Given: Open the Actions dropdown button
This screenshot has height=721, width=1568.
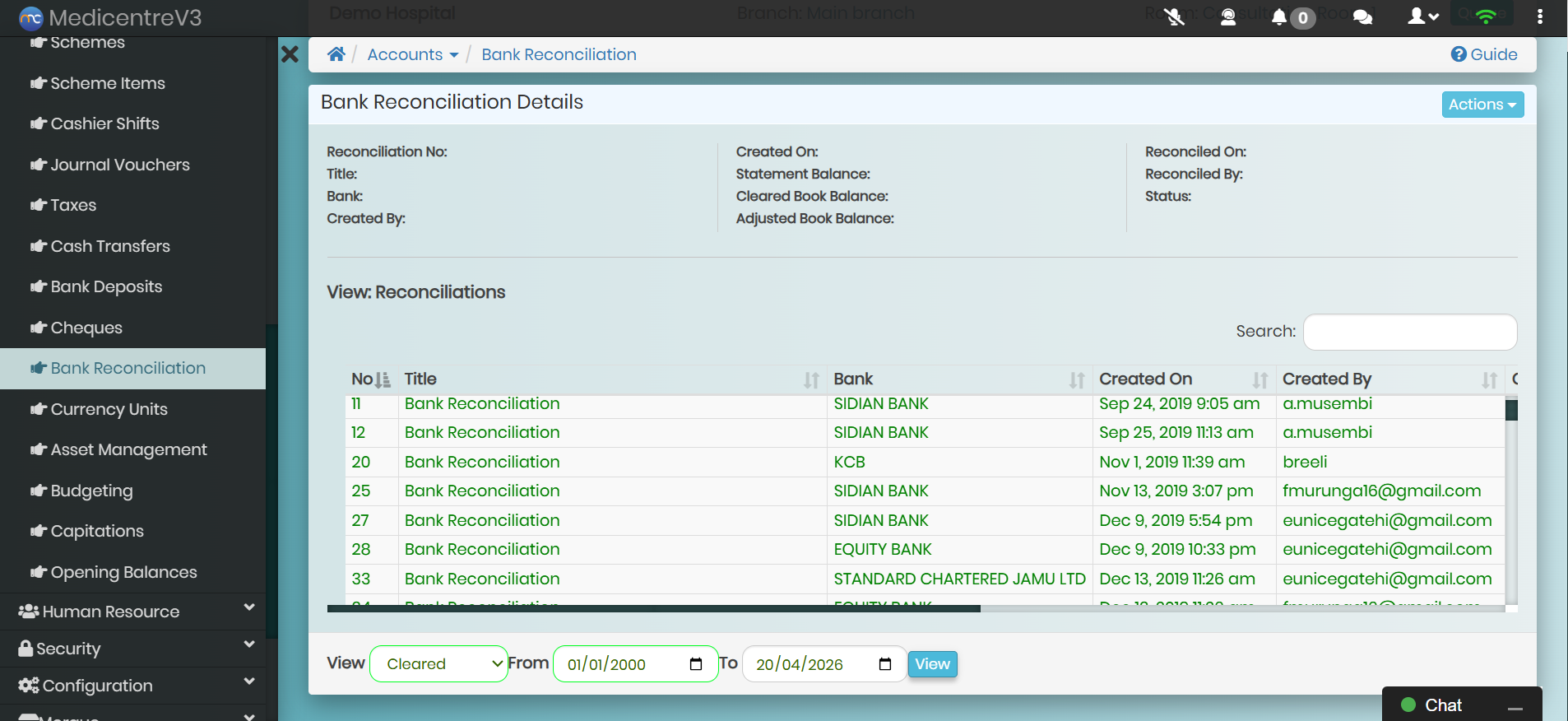Looking at the screenshot, I should tap(1482, 105).
